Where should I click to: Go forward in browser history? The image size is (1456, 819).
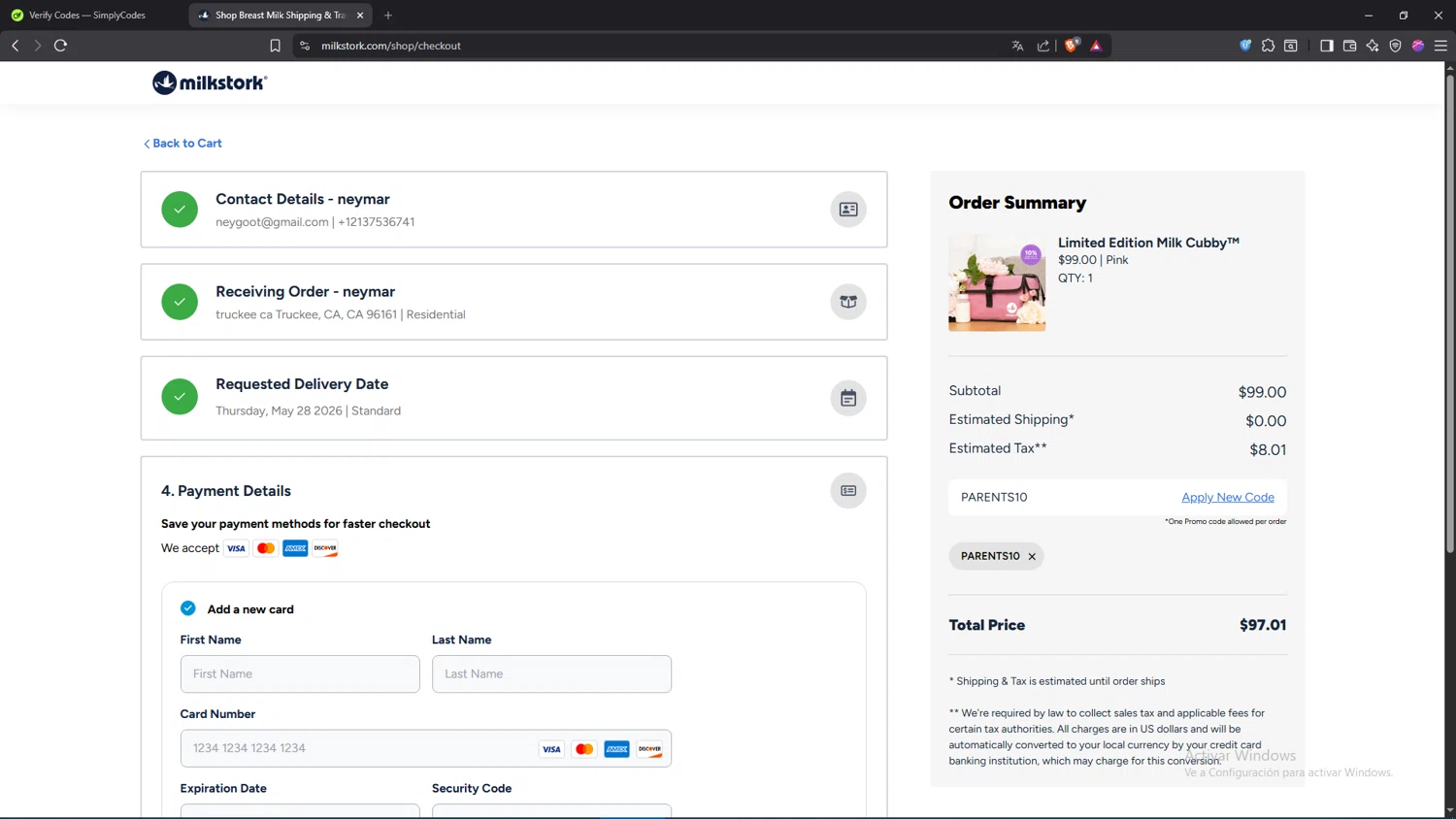click(x=38, y=46)
